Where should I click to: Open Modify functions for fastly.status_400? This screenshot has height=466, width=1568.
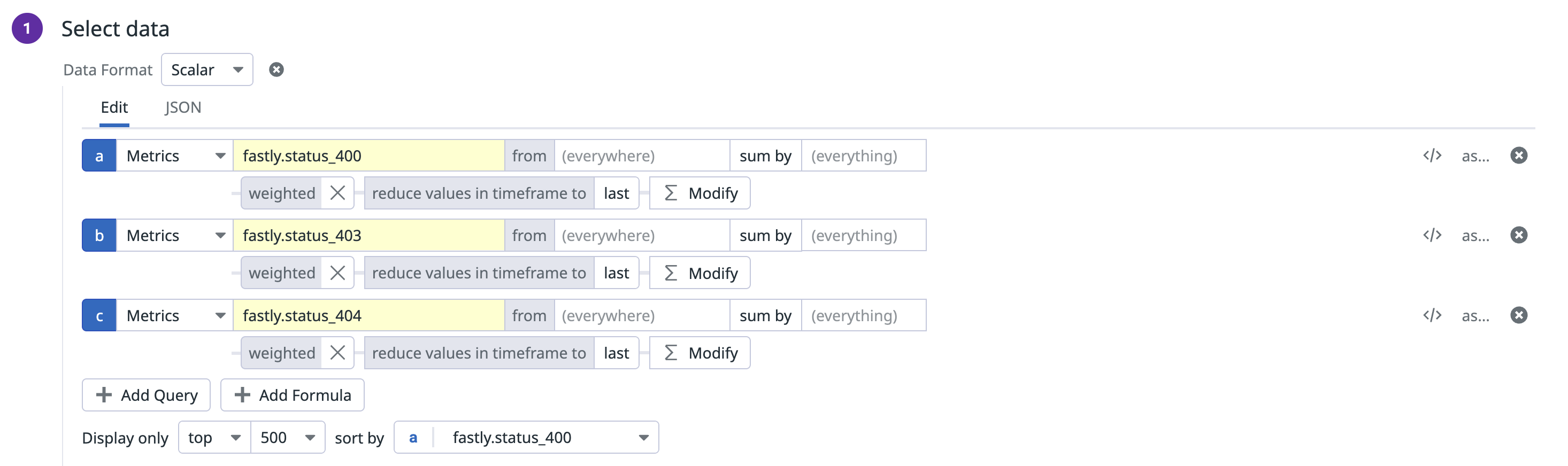point(700,193)
